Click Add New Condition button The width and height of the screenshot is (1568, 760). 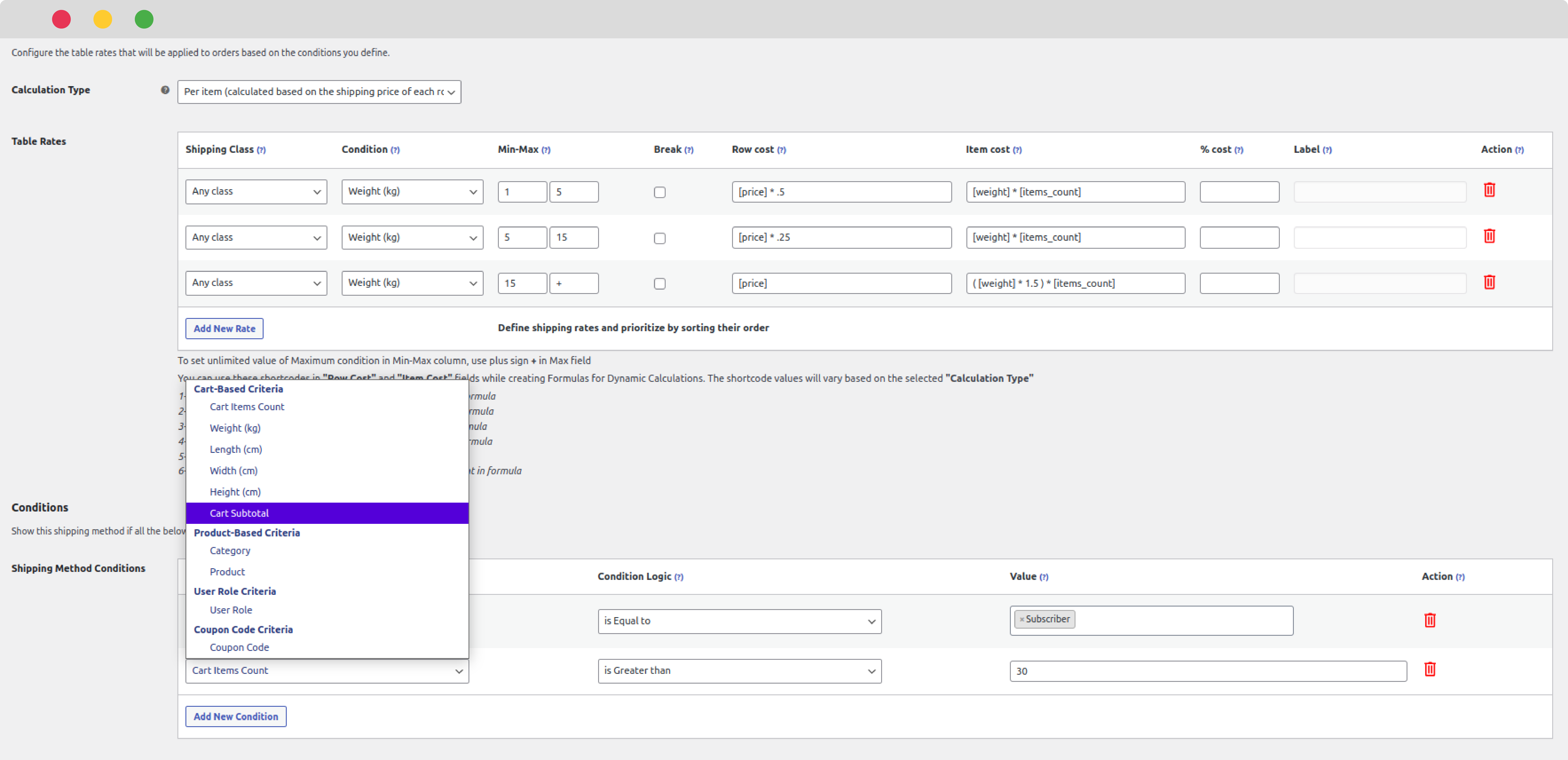coord(236,716)
